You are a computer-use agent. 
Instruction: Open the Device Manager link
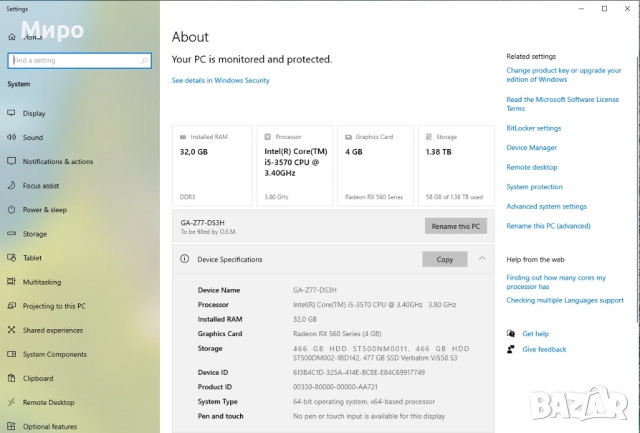point(531,148)
